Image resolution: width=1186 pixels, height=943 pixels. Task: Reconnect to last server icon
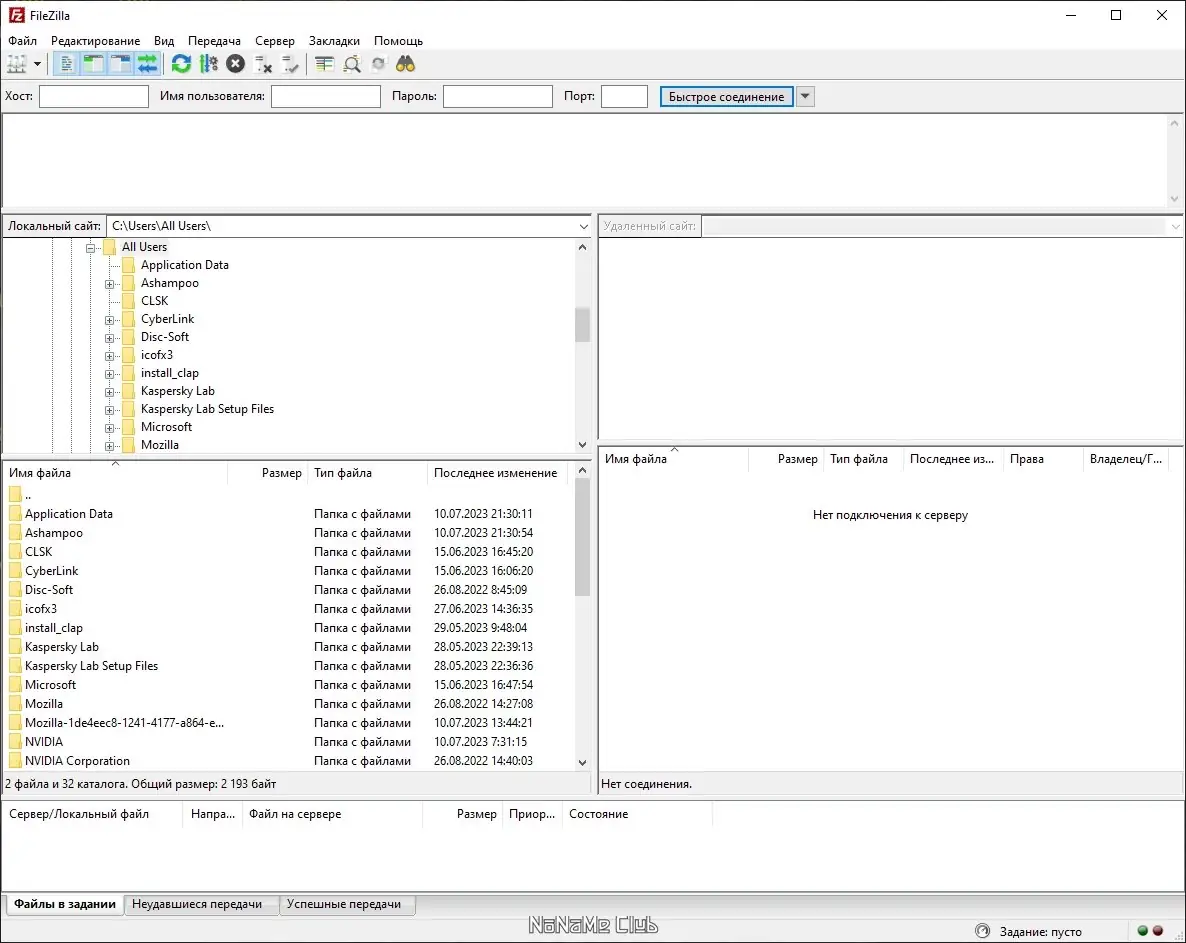coord(290,64)
